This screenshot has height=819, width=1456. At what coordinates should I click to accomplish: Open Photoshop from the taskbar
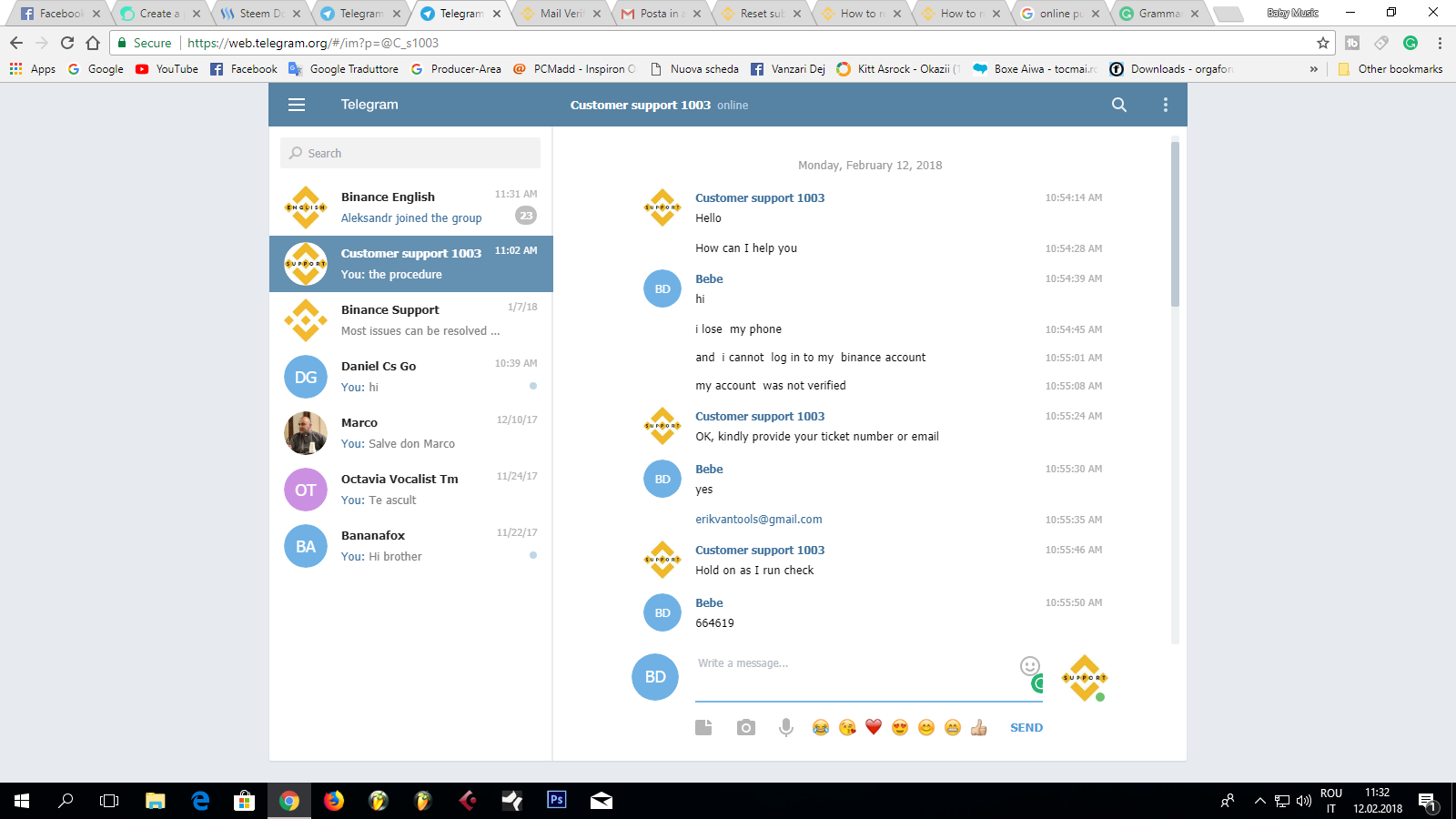point(557,800)
